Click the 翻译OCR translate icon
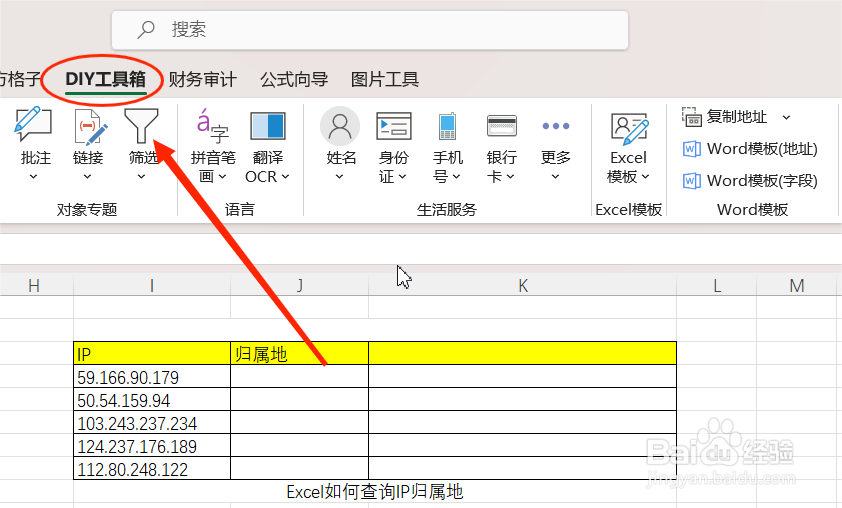The width and height of the screenshot is (842, 508). click(267, 126)
